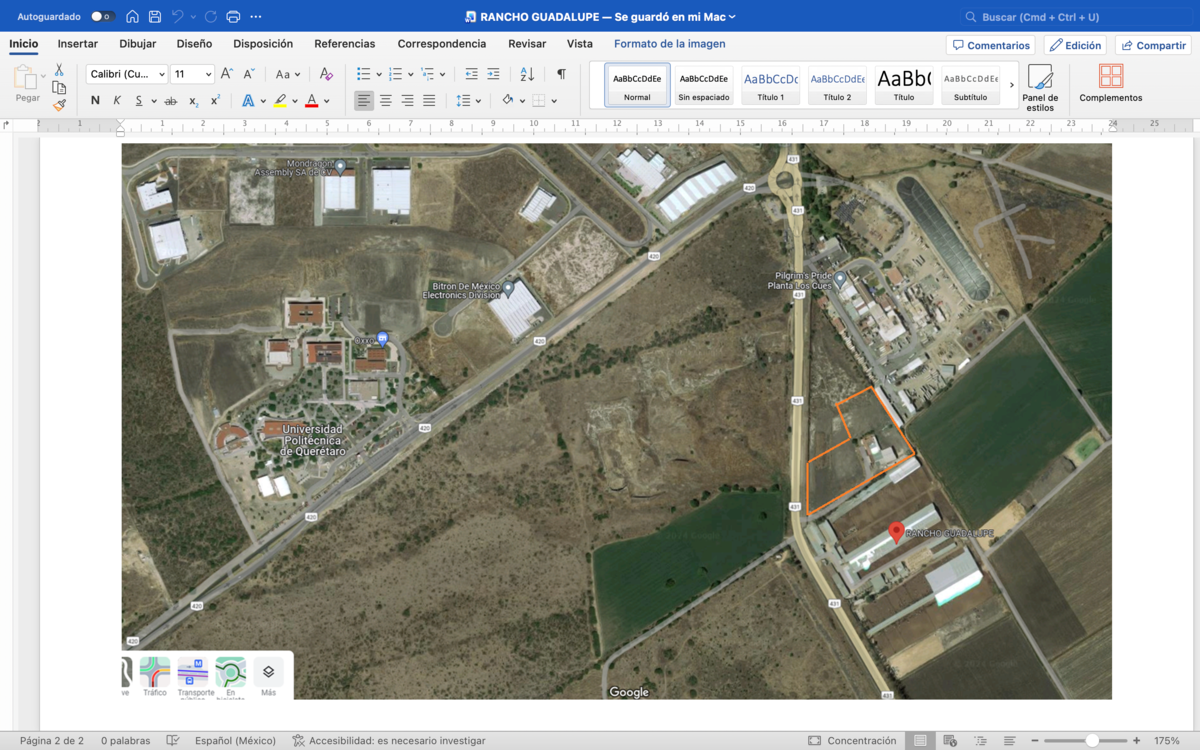Click the Comentarios button
1200x750 pixels.
click(x=991, y=45)
